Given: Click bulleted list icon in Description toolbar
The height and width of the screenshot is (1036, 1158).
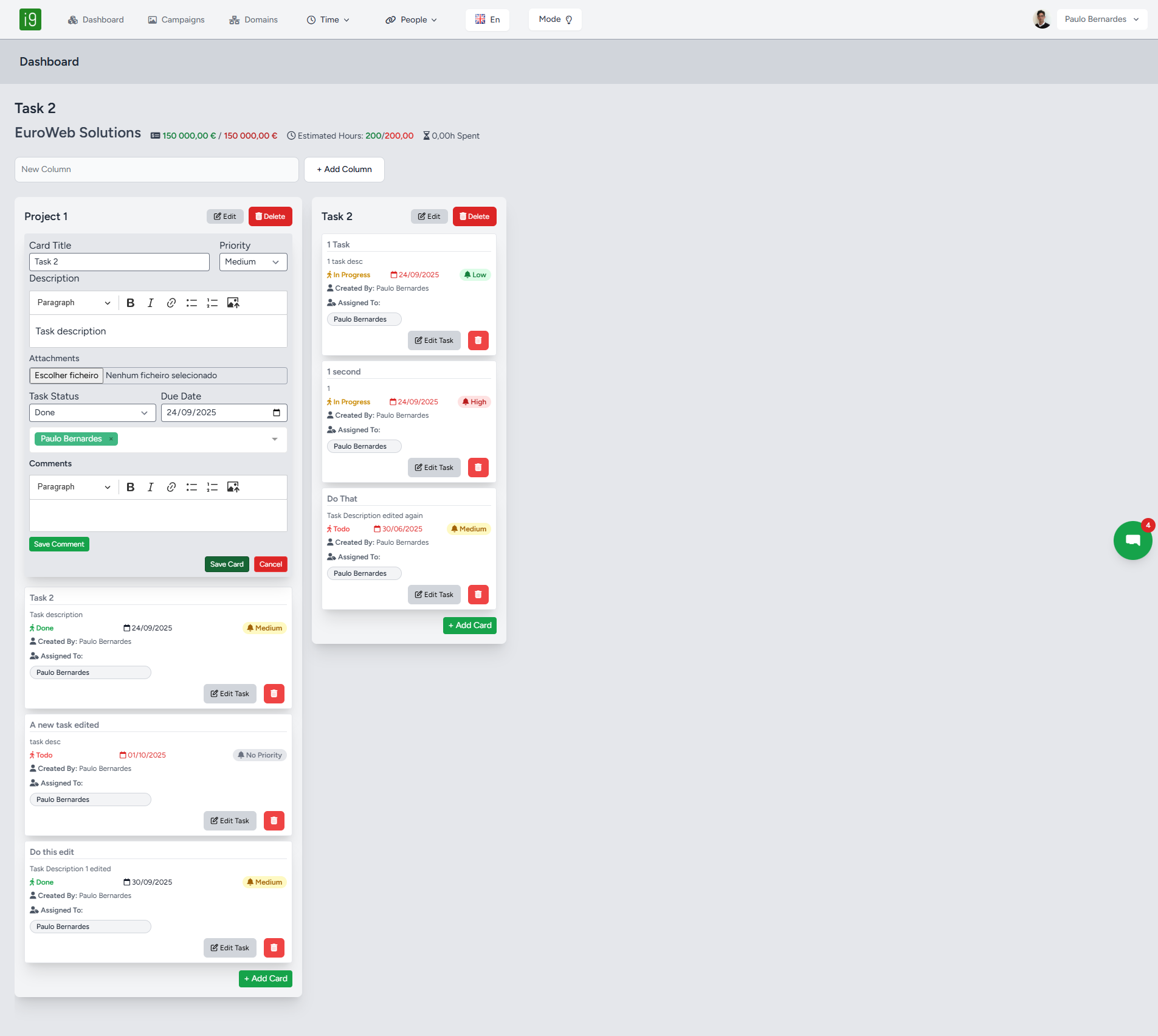Looking at the screenshot, I should pyautogui.click(x=191, y=303).
